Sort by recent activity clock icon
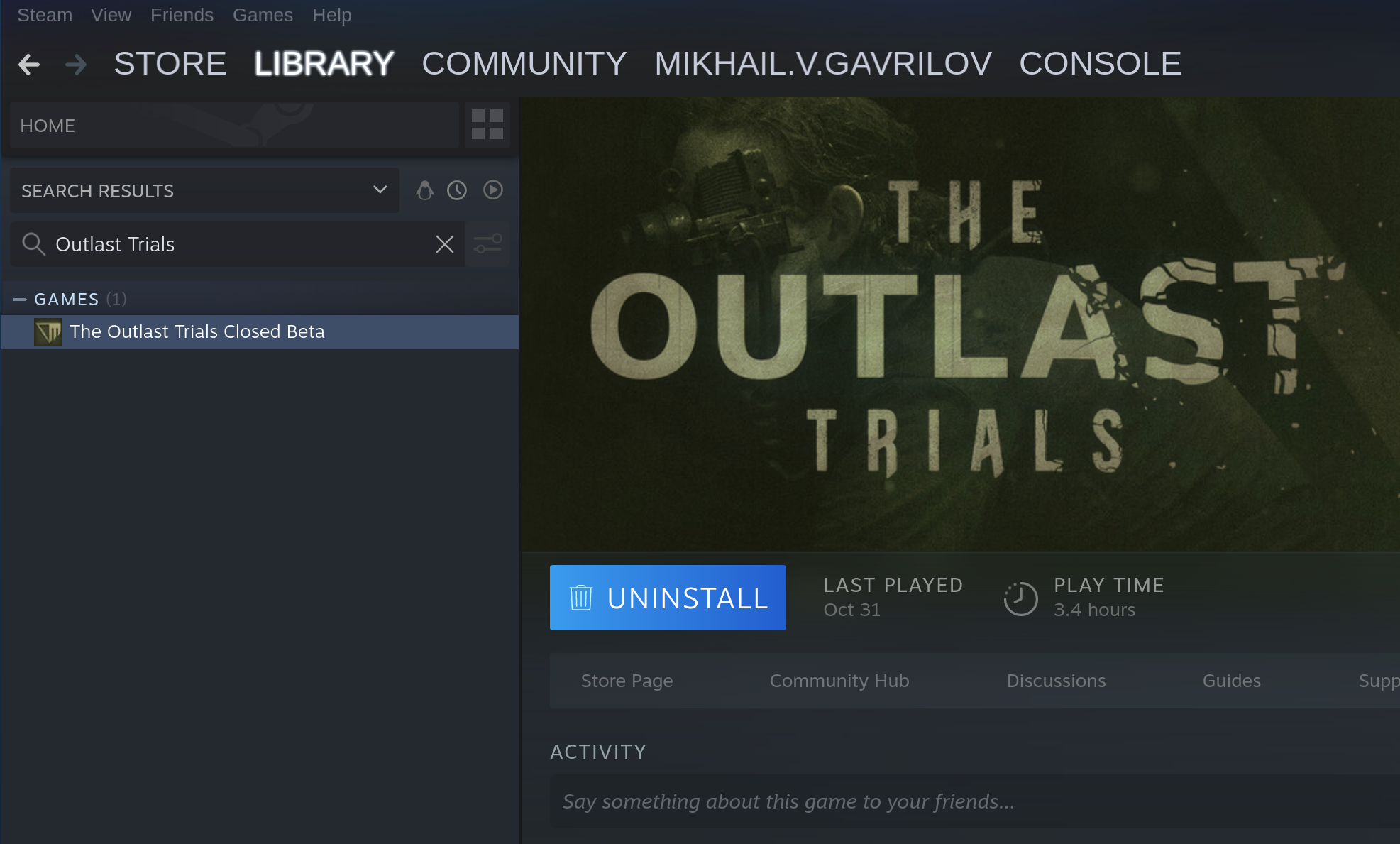 tap(457, 190)
